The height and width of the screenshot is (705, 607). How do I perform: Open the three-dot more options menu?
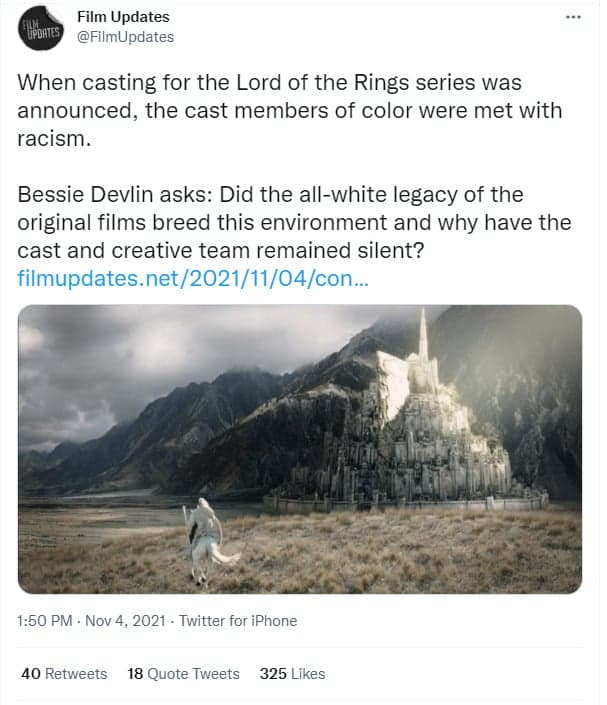[x=573, y=17]
